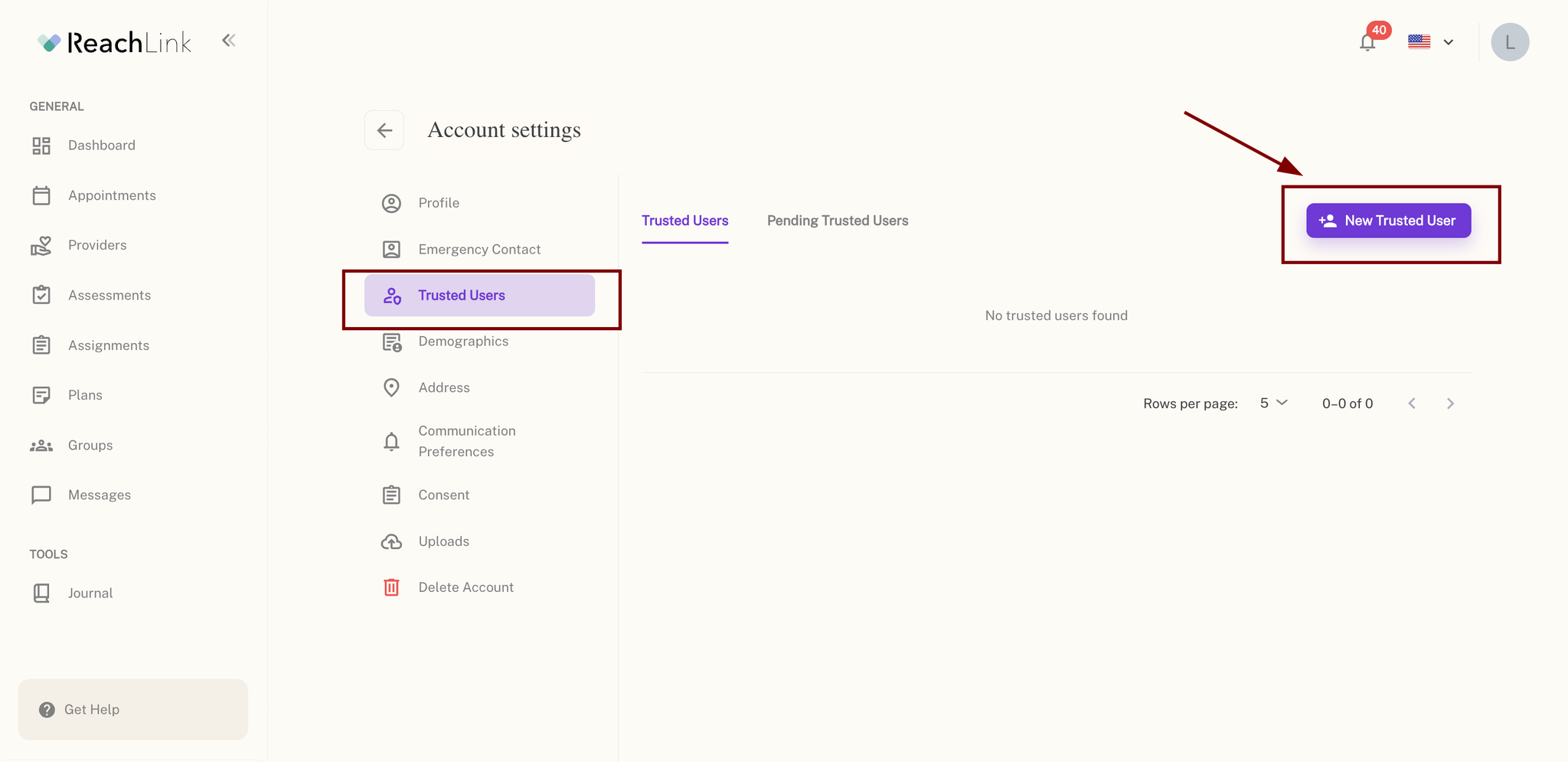The height and width of the screenshot is (762, 1568).
Task: Click the New Trusted User button
Action: click(x=1388, y=221)
